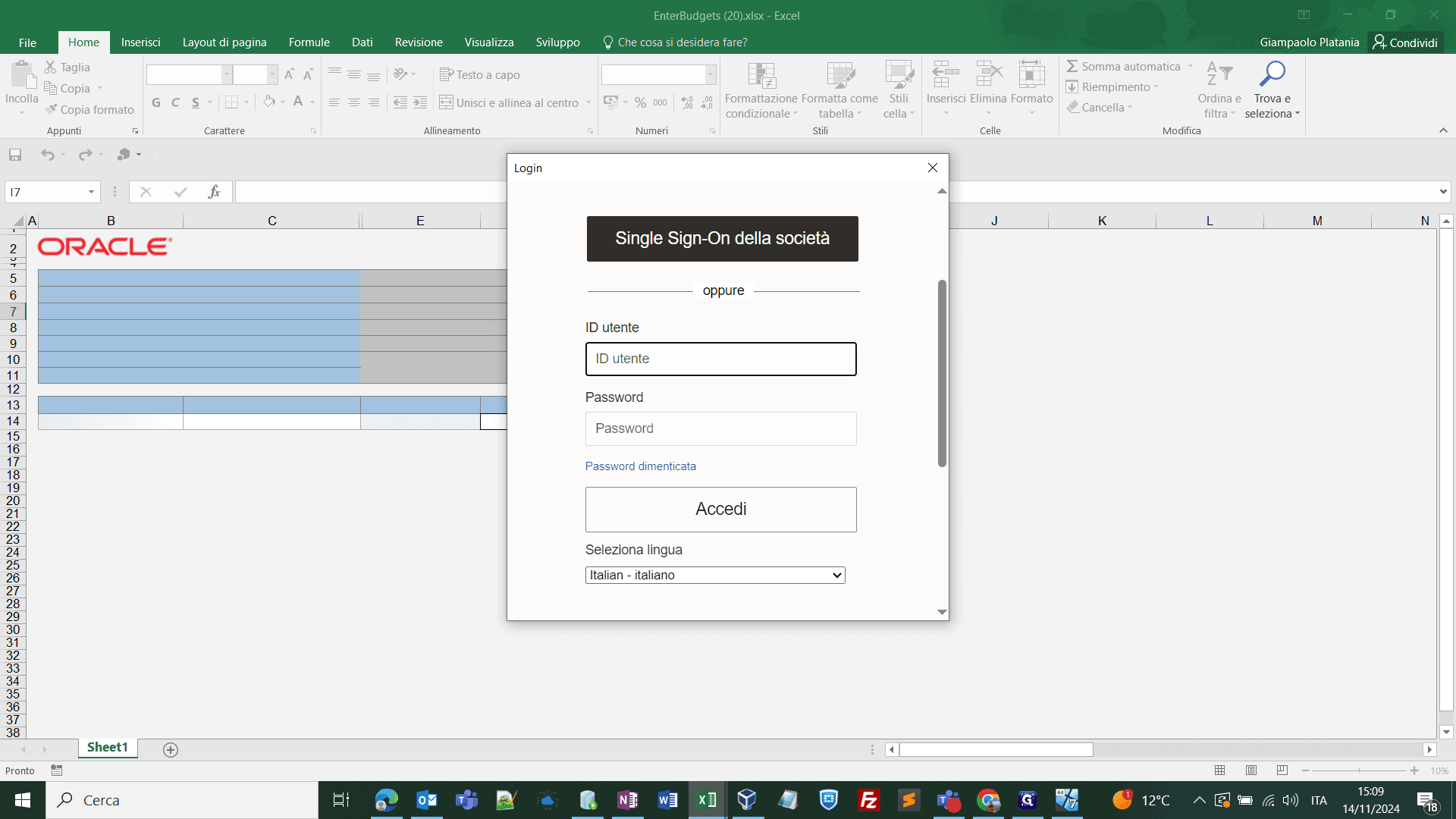1456x819 pixels.
Task: Click the Ordina e filtra icon
Action: (1219, 74)
